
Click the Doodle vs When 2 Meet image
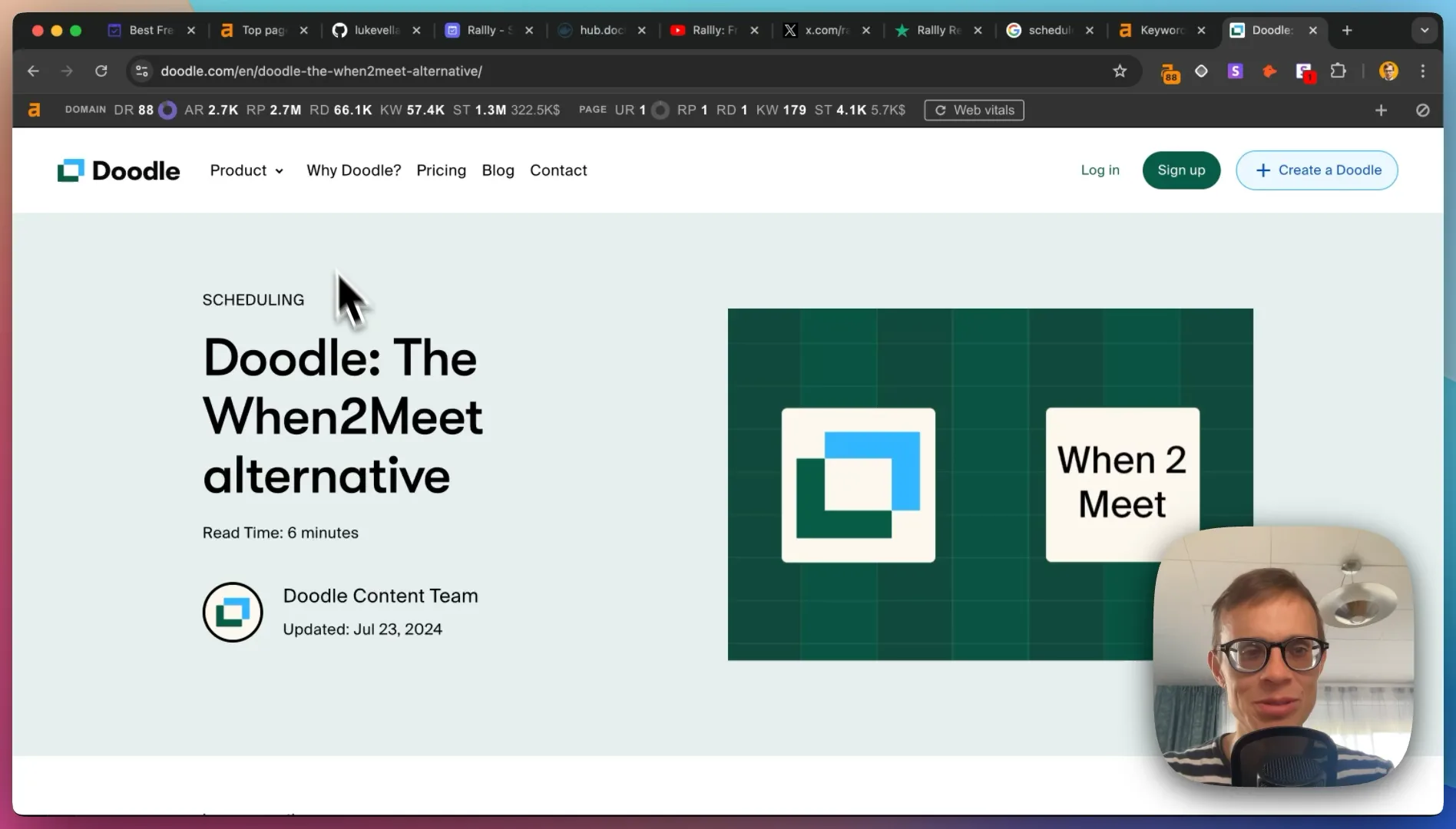[990, 484]
